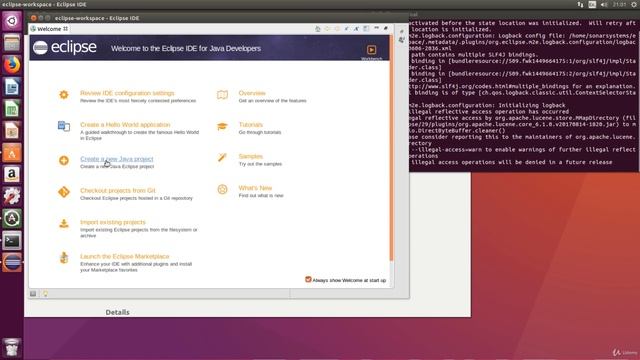
Task: Open the Samples link
Action: (251, 156)
